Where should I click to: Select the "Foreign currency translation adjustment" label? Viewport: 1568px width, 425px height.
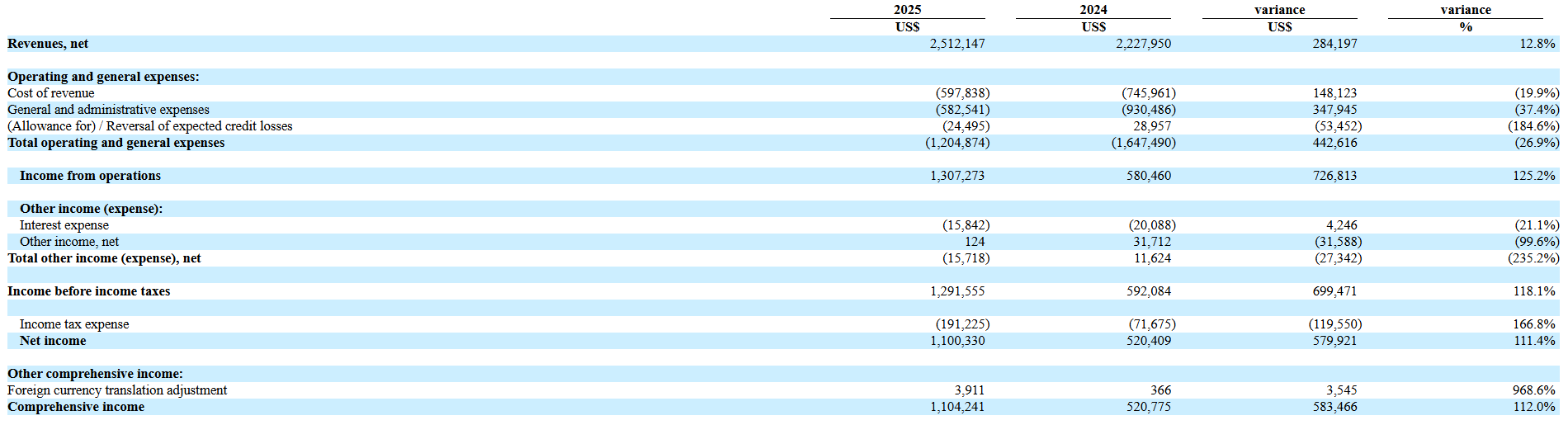pyautogui.click(x=117, y=390)
